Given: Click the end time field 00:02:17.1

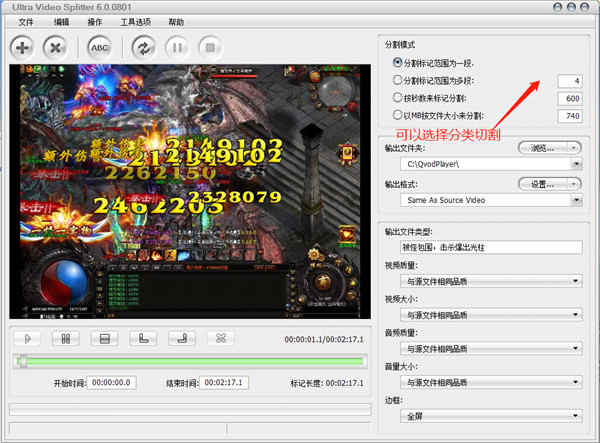Looking at the screenshot, I should pyautogui.click(x=224, y=383).
